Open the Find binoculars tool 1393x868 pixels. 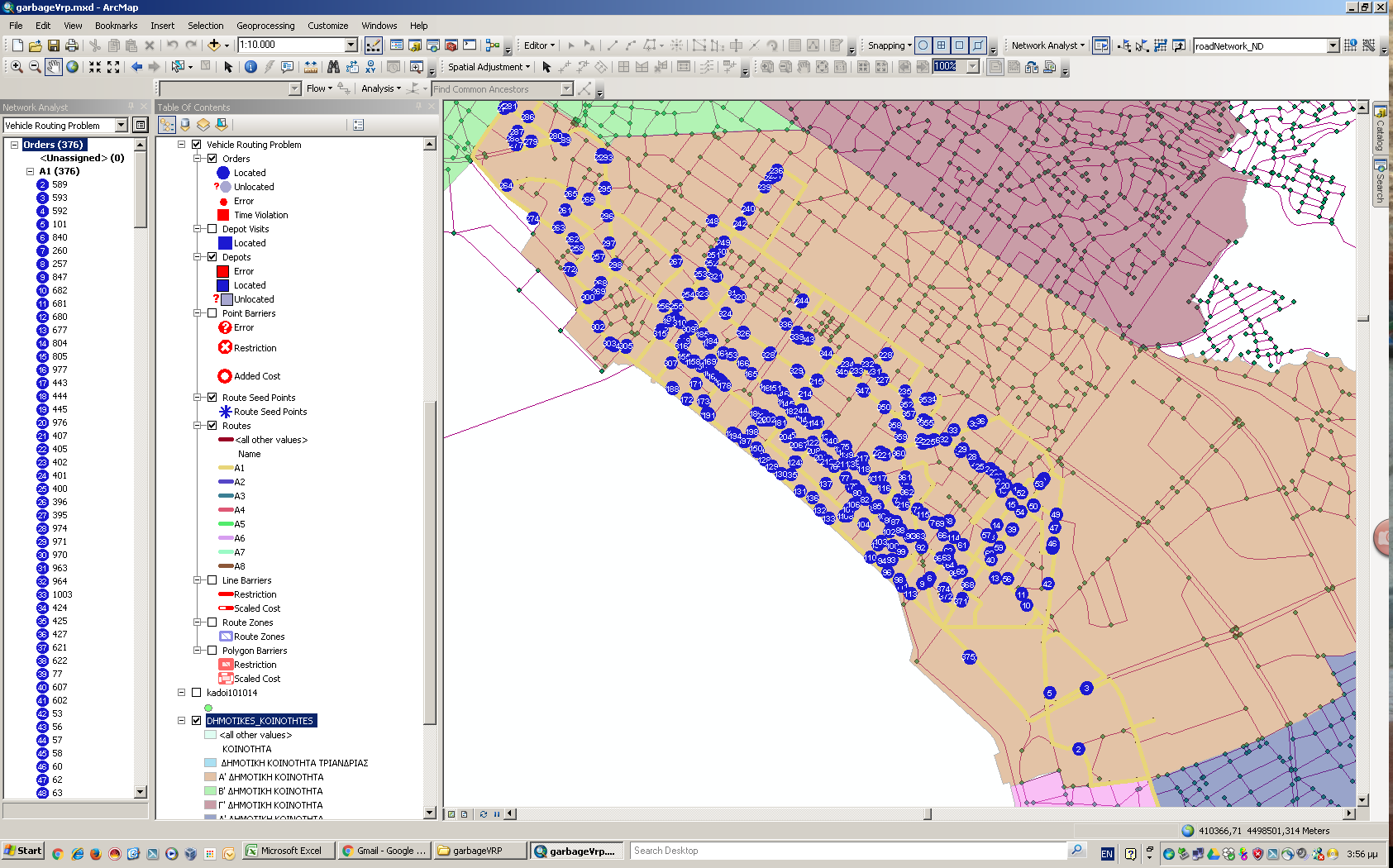333,67
